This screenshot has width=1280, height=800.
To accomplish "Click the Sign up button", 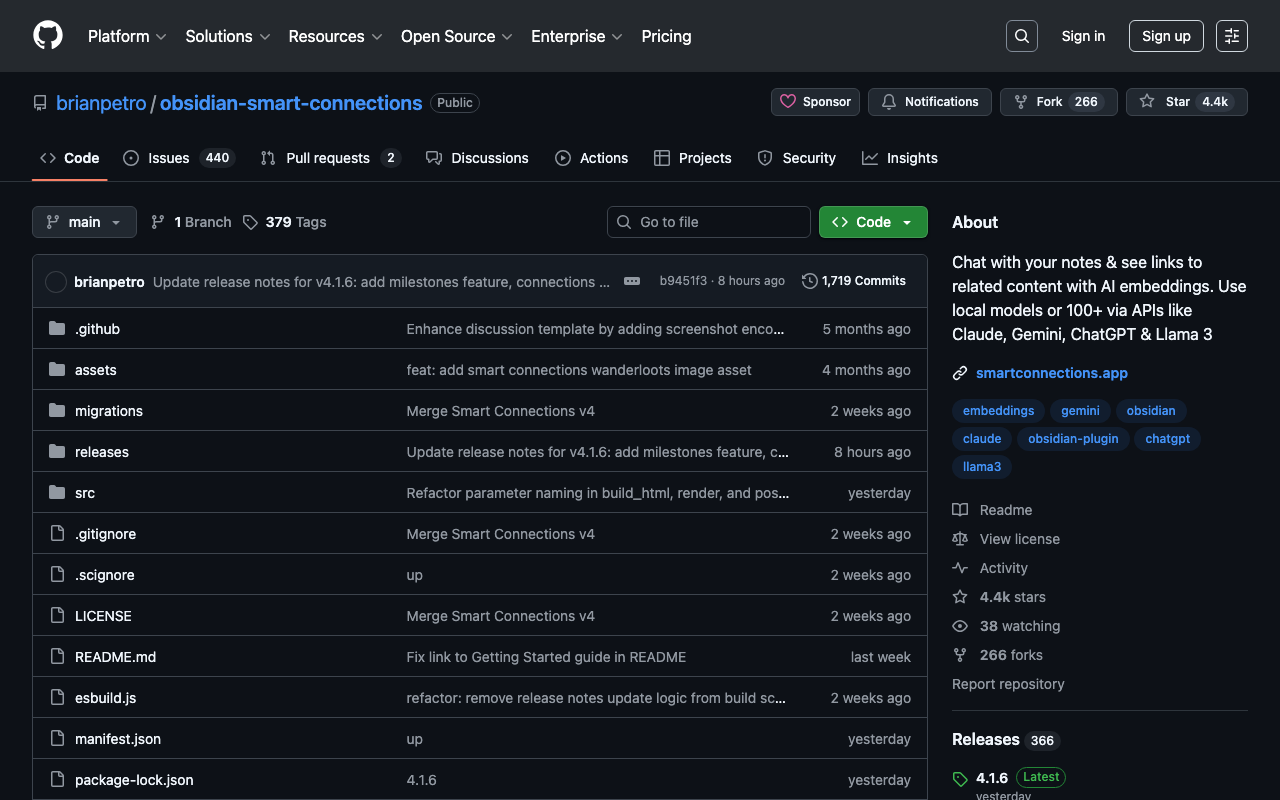I will (x=1166, y=36).
